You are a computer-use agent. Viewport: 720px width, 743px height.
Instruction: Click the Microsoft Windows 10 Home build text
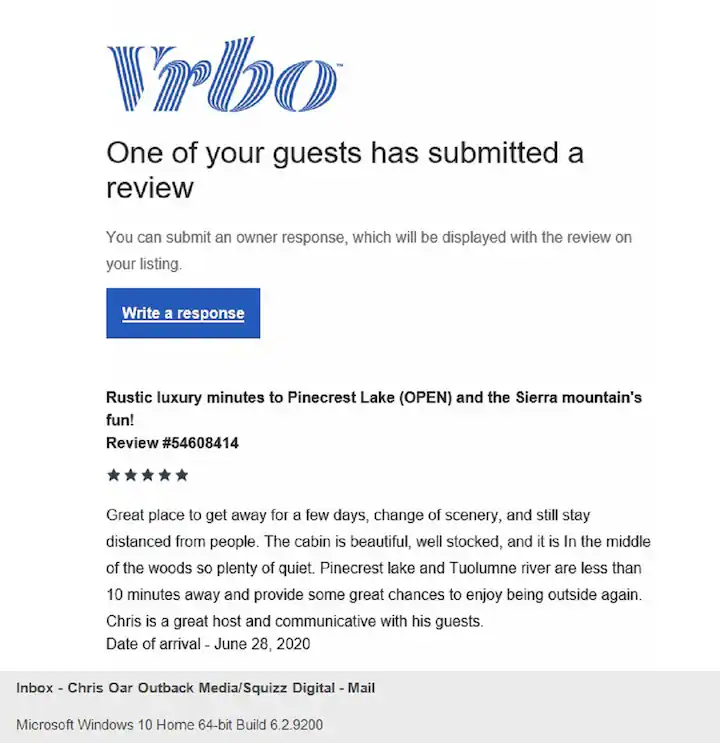pyautogui.click(x=169, y=724)
